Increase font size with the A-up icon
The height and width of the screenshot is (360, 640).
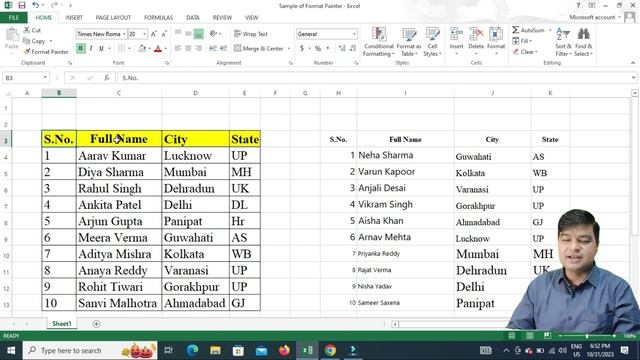(x=154, y=34)
